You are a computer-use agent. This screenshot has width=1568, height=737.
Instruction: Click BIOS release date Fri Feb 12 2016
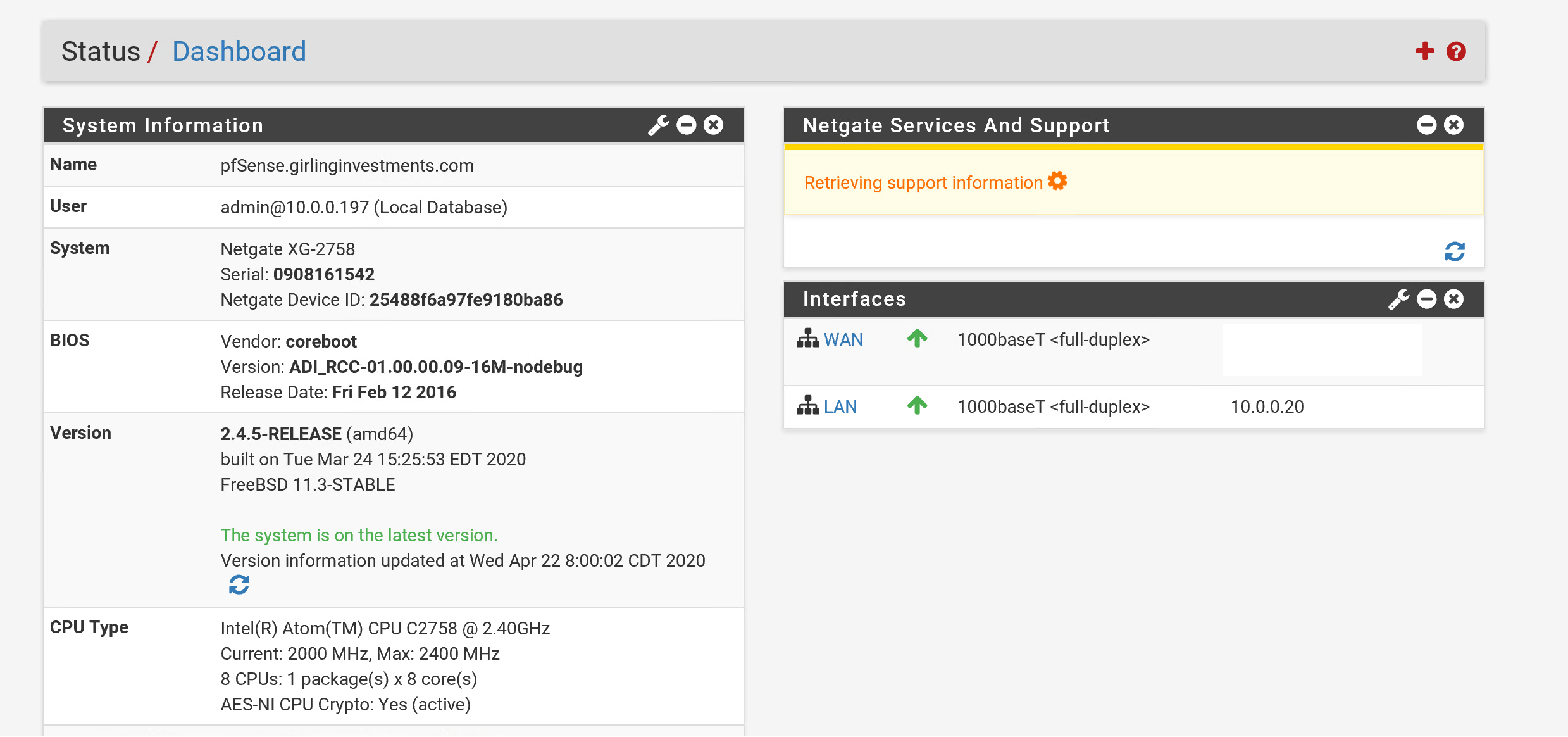[x=394, y=392]
